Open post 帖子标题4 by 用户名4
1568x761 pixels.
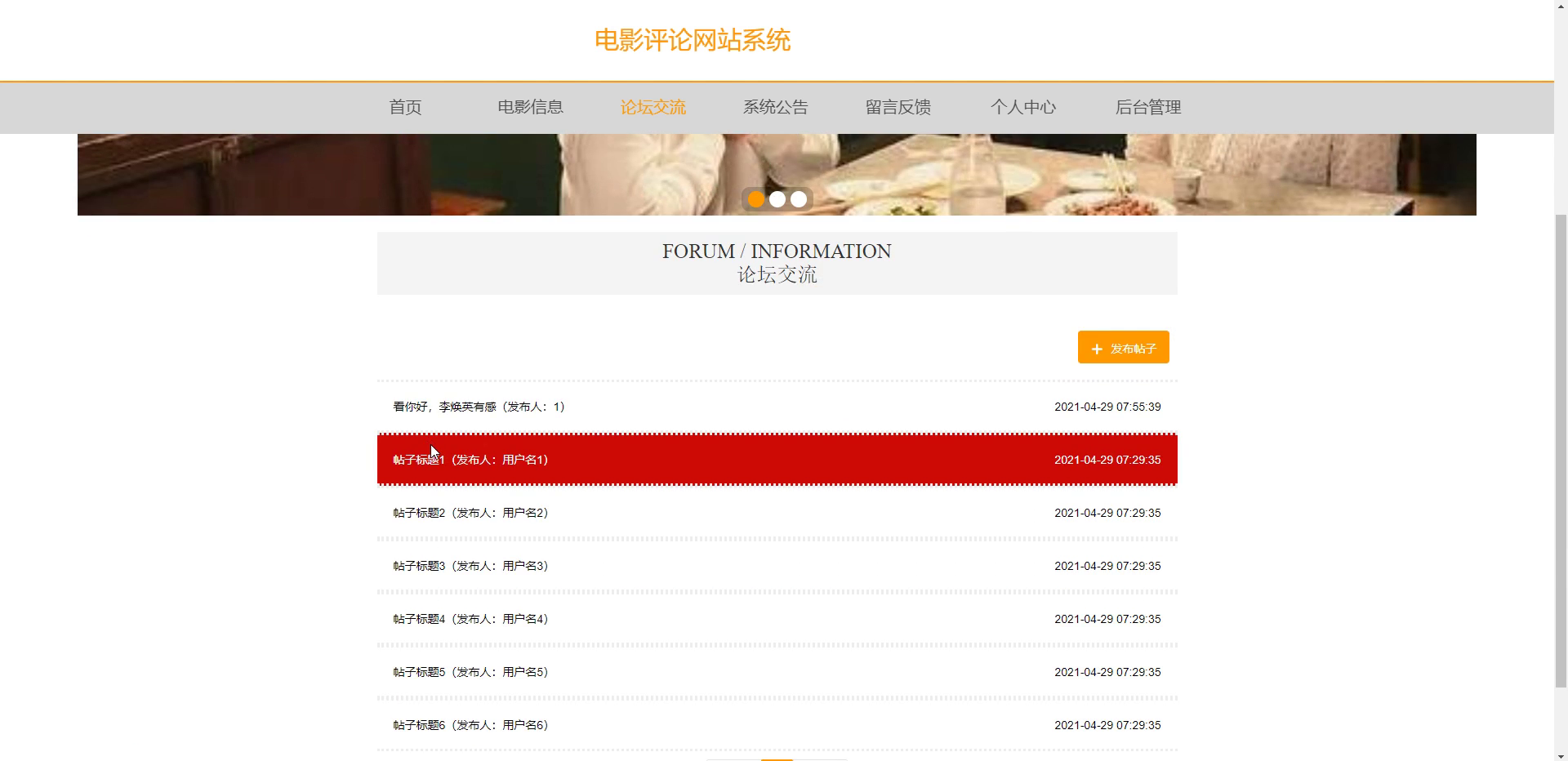777,619
